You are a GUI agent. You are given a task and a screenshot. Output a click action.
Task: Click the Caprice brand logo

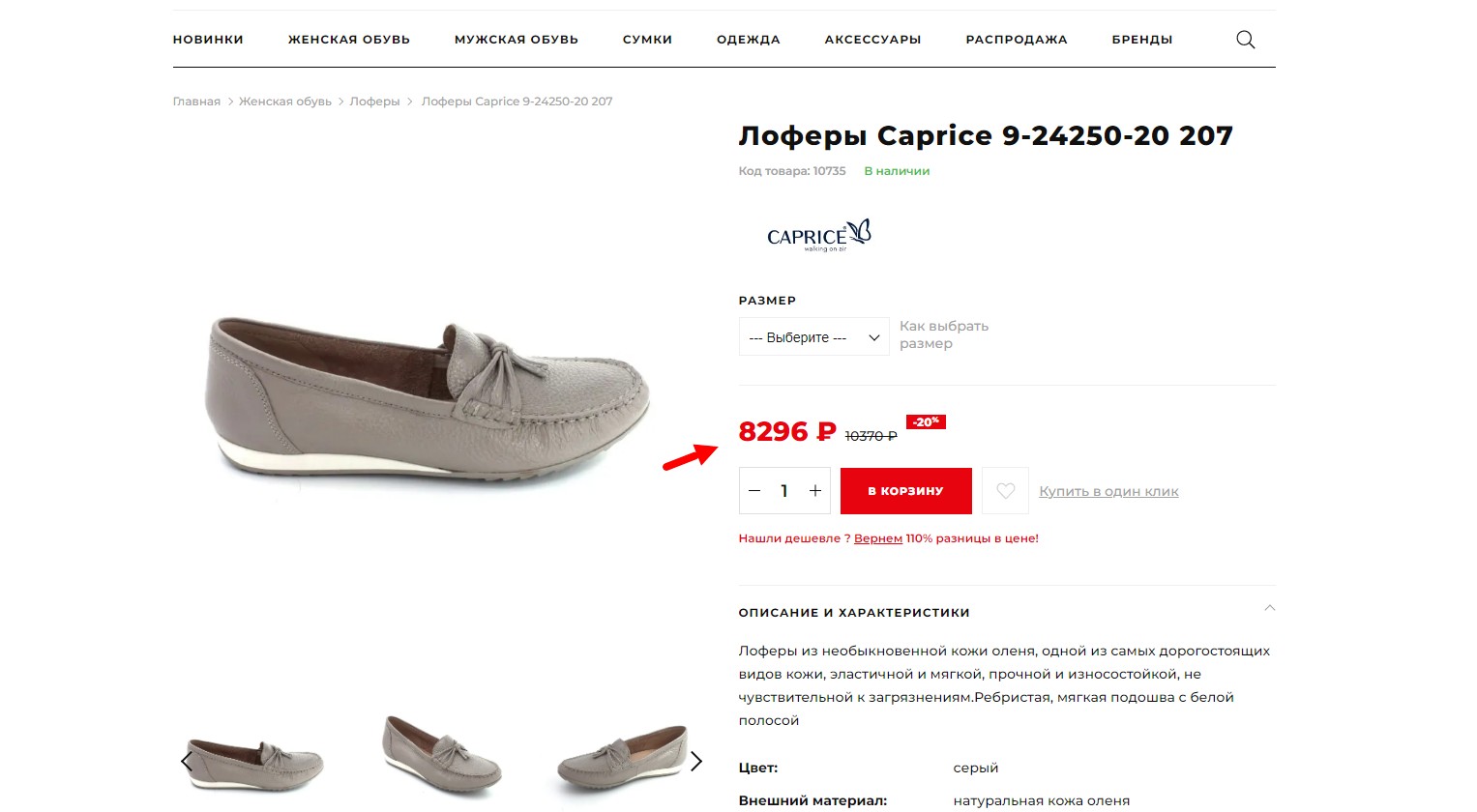pos(818,235)
